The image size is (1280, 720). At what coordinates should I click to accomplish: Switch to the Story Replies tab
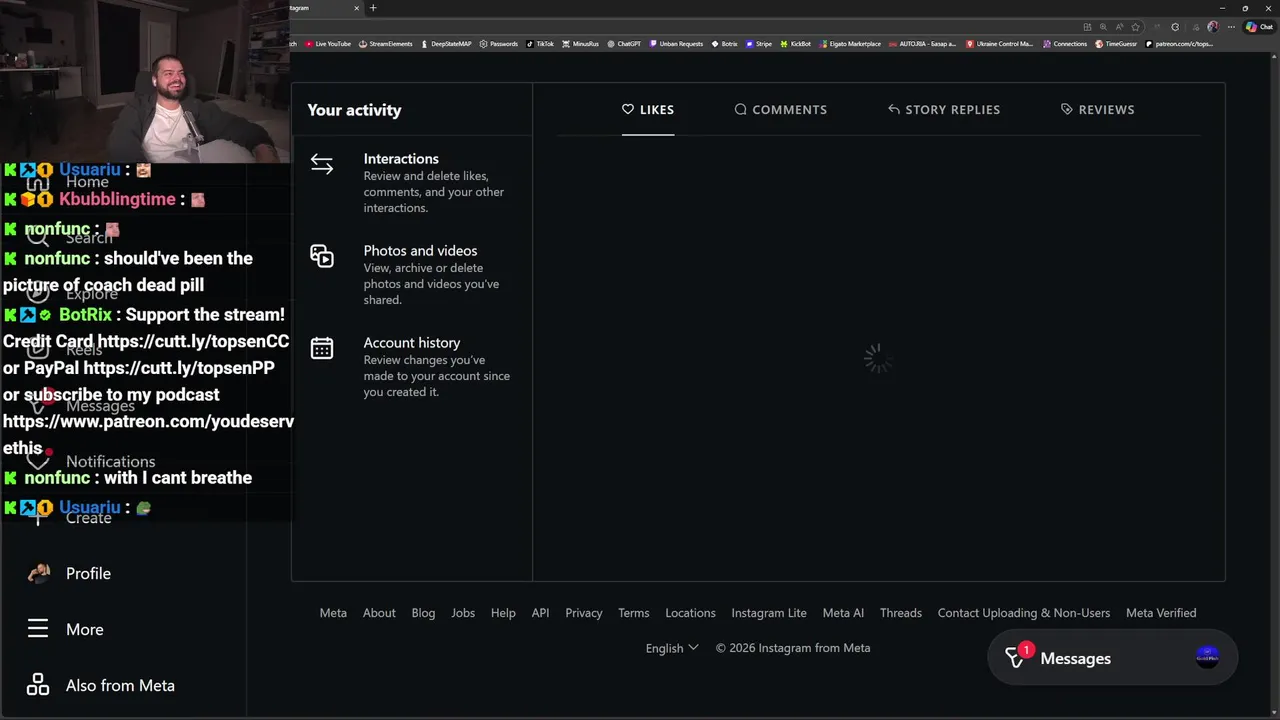944,109
